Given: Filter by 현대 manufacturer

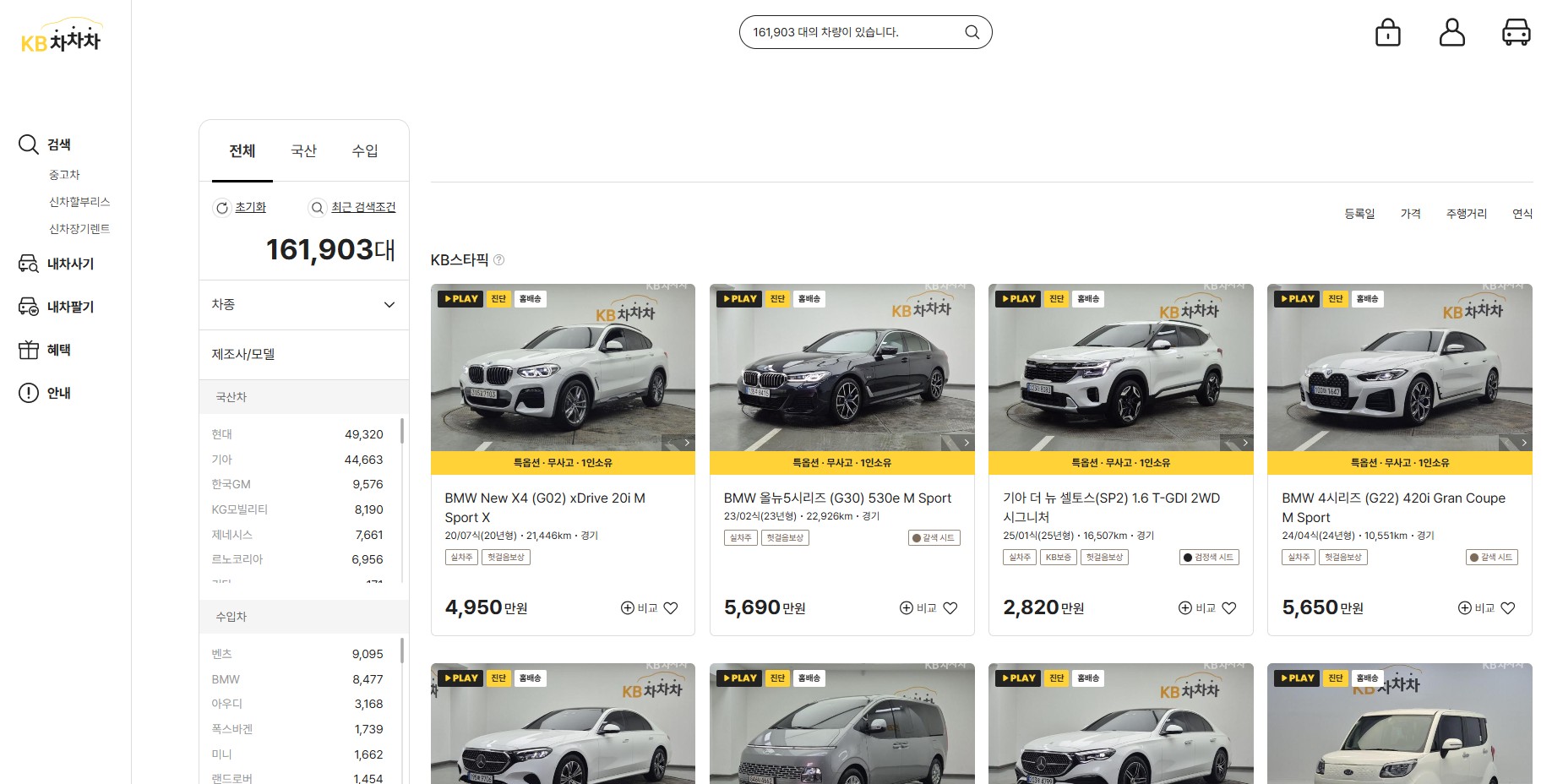Looking at the screenshot, I should pyautogui.click(x=297, y=434).
